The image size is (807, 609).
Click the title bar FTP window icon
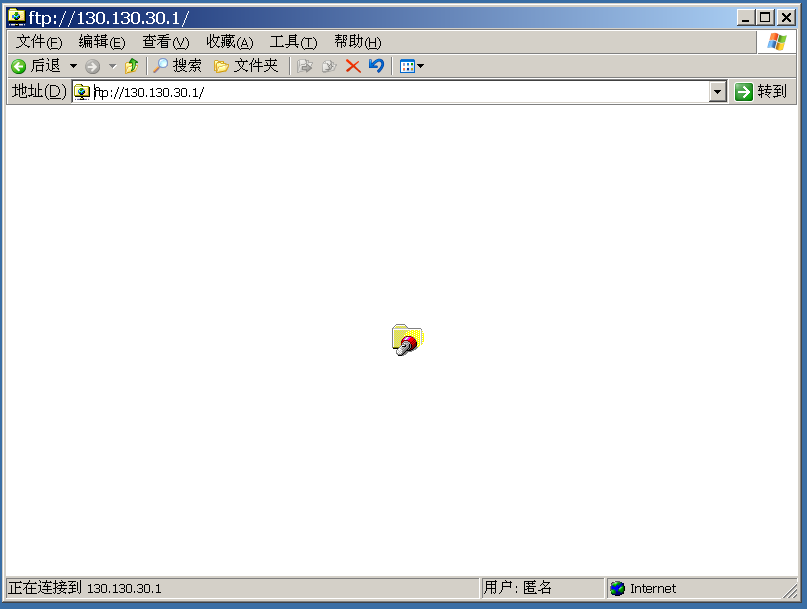[x=16, y=18]
